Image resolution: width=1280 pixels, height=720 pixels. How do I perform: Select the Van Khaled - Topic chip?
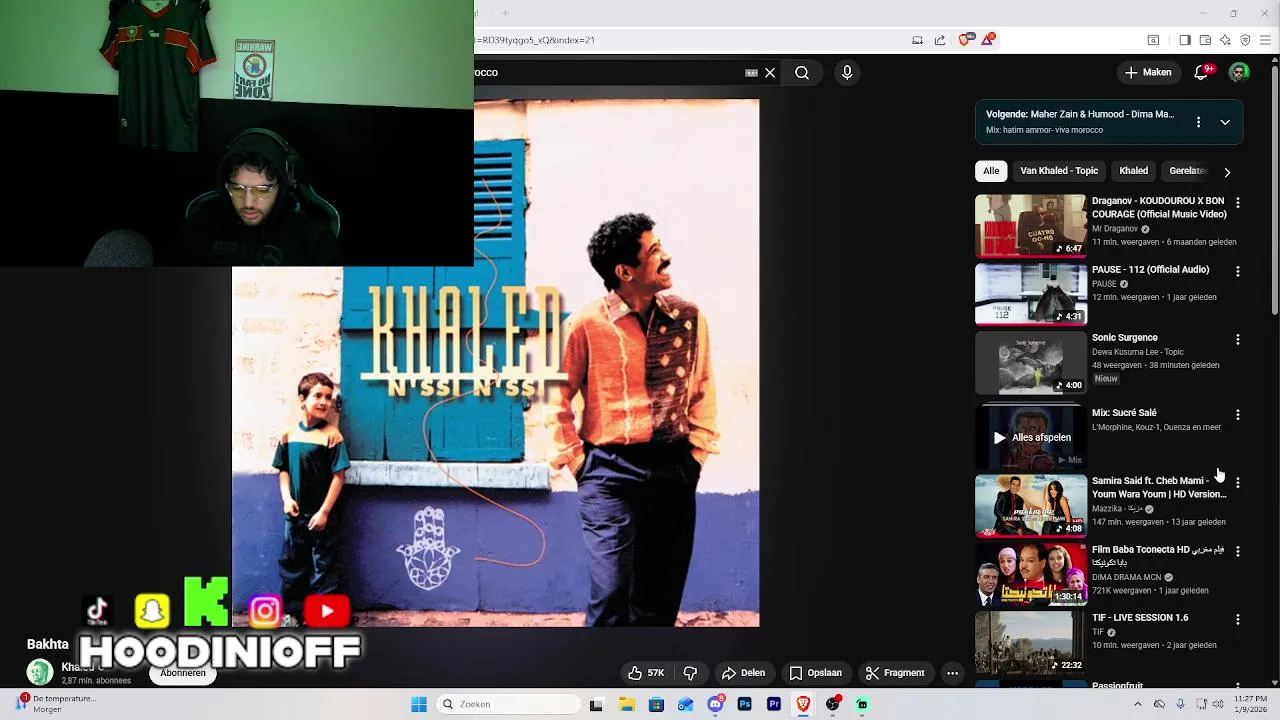tap(1059, 171)
